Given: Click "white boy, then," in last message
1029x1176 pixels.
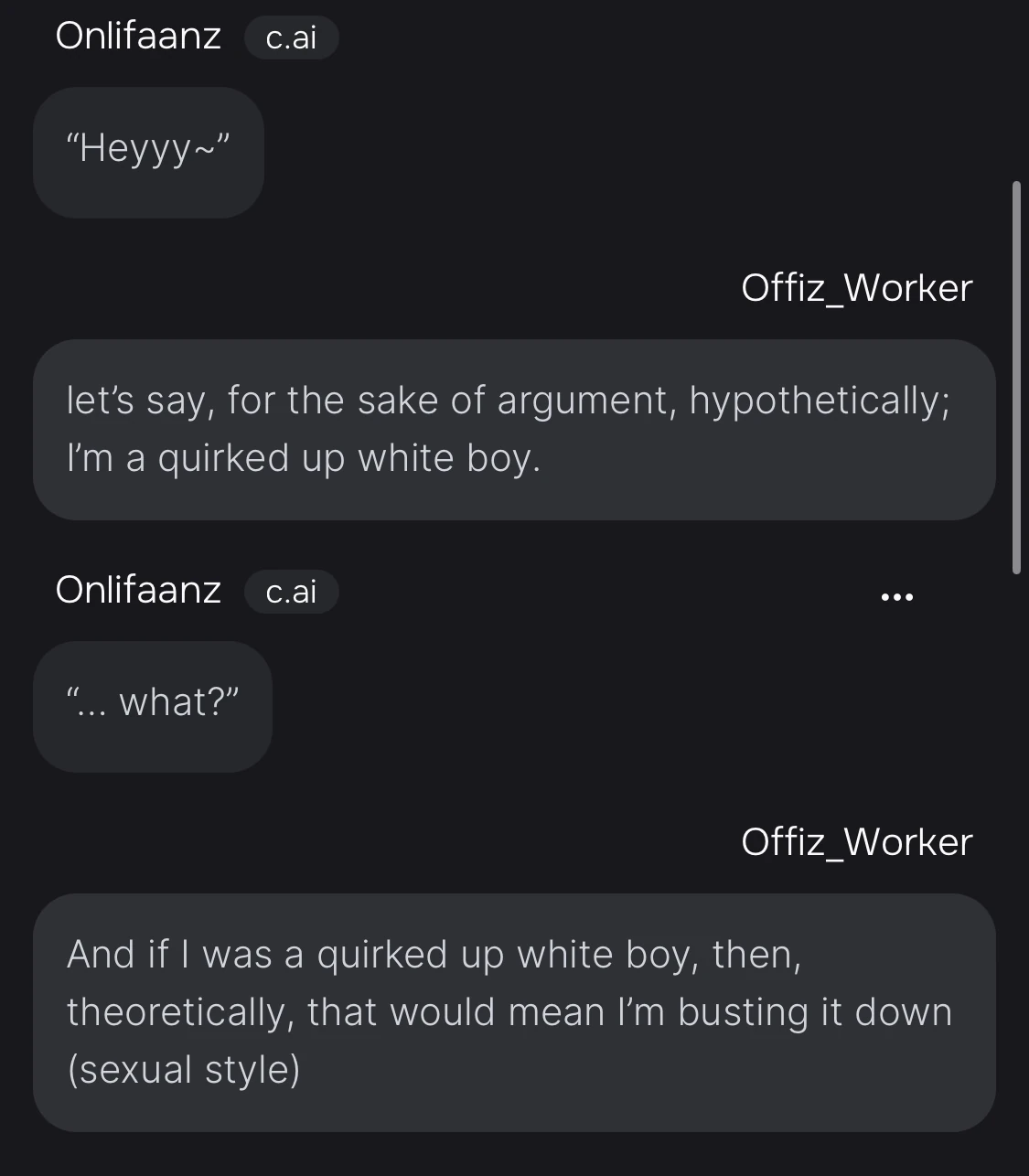Looking at the screenshot, I should 659,955.
